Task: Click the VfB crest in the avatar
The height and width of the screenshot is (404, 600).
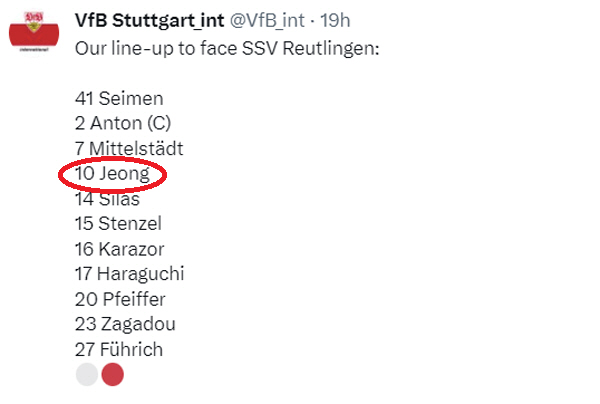Action: 34,22
